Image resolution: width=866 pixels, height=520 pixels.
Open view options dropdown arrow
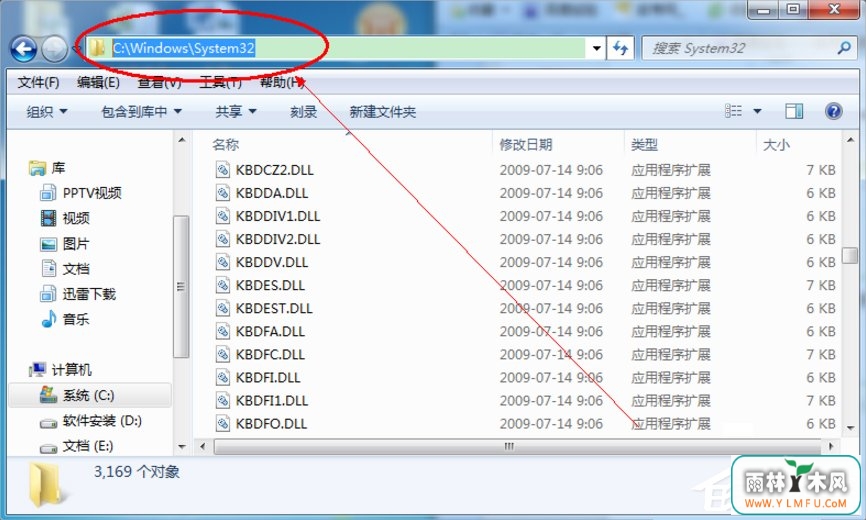coord(757,111)
